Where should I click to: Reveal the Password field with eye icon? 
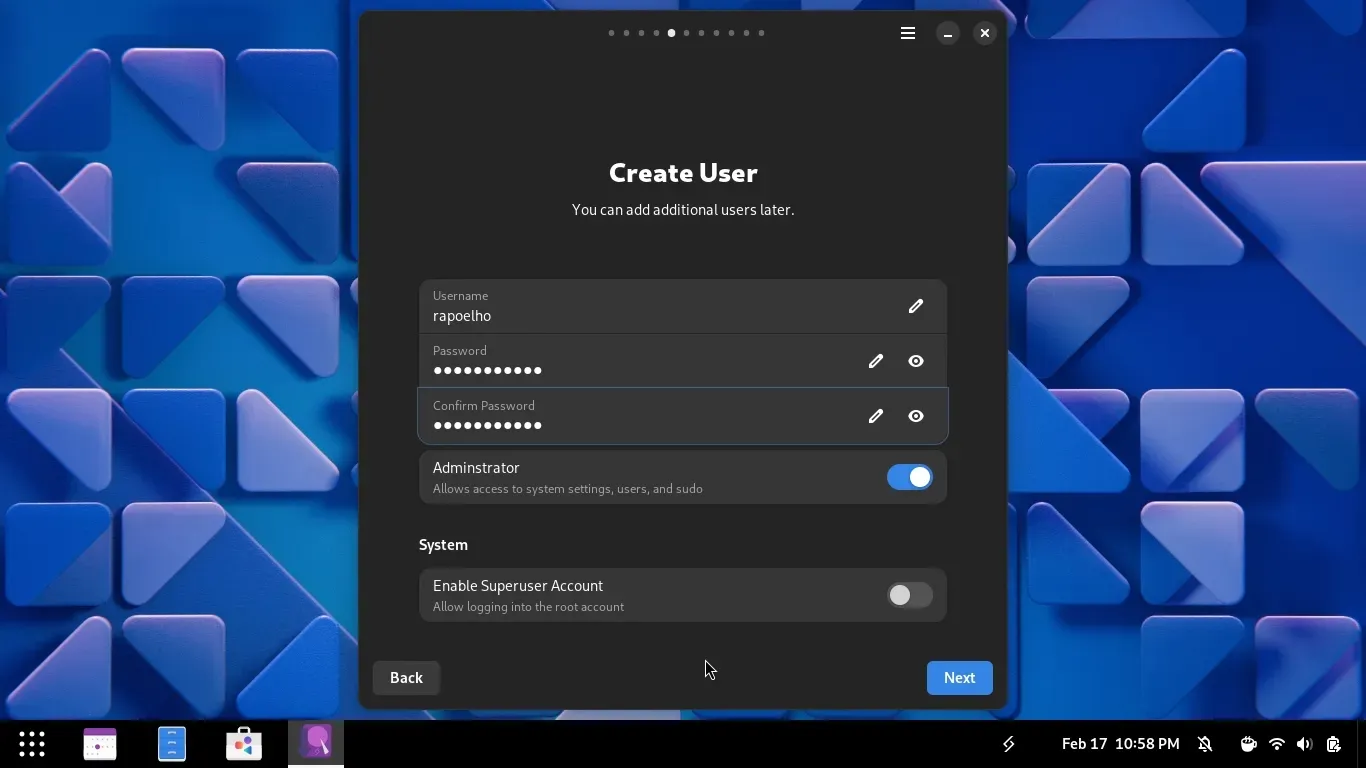click(x=915, y=361)
